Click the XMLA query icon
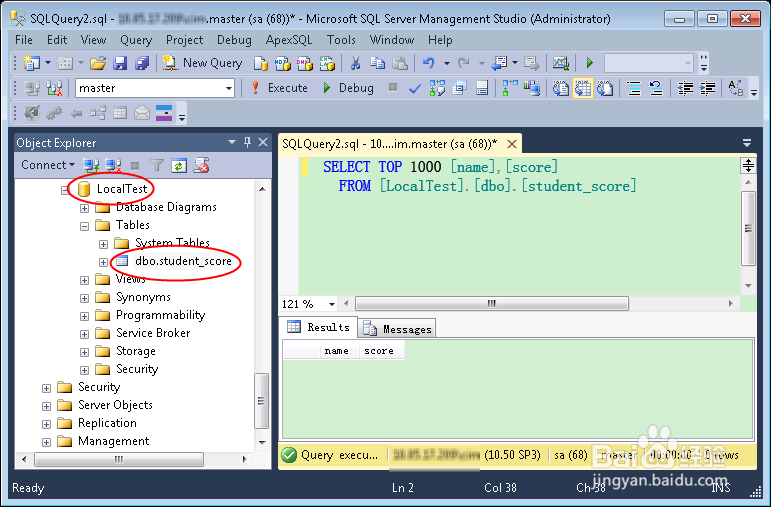 pyautogui.click(x=327, y=63)
